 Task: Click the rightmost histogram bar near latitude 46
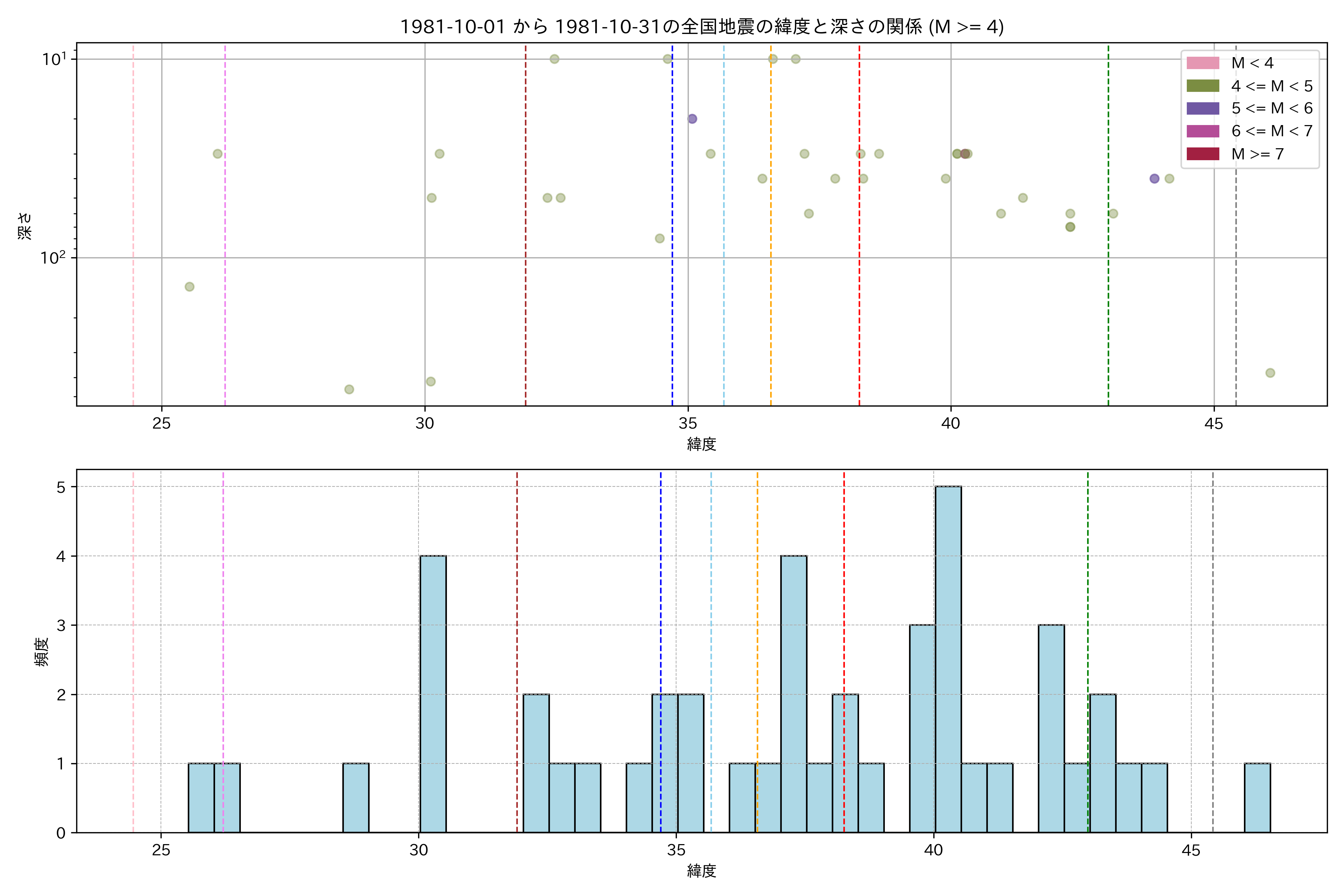click(x=1257, y=798)
